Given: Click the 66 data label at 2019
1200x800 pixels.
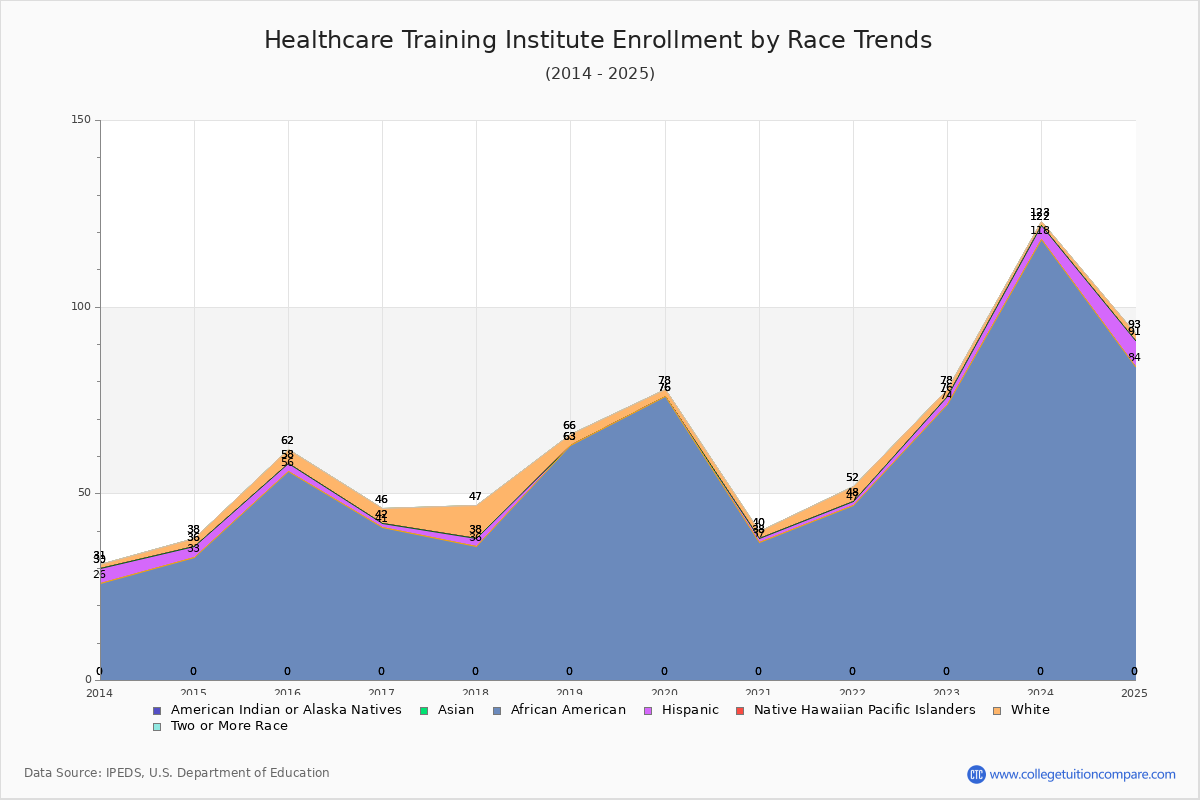Looking at the screenshot, I should (x=569, y=425).
